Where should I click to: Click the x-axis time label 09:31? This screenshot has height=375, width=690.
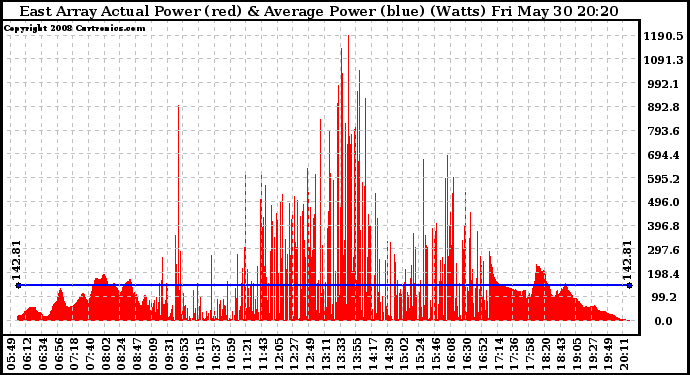[x=169, y=354]
